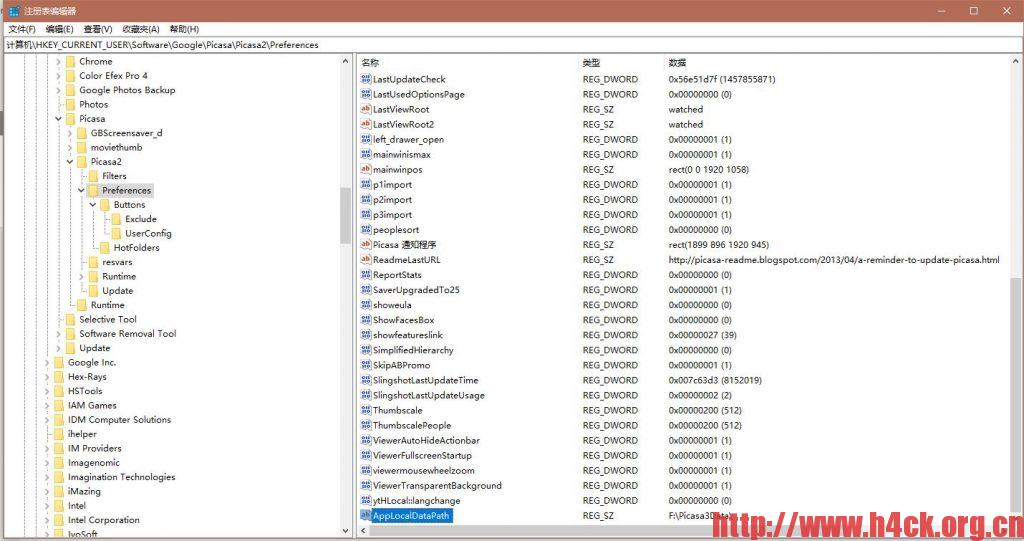Click the DWORD icon of LastUpdateCheck
Screen dimensions: 1024x541
click(366, 79)
